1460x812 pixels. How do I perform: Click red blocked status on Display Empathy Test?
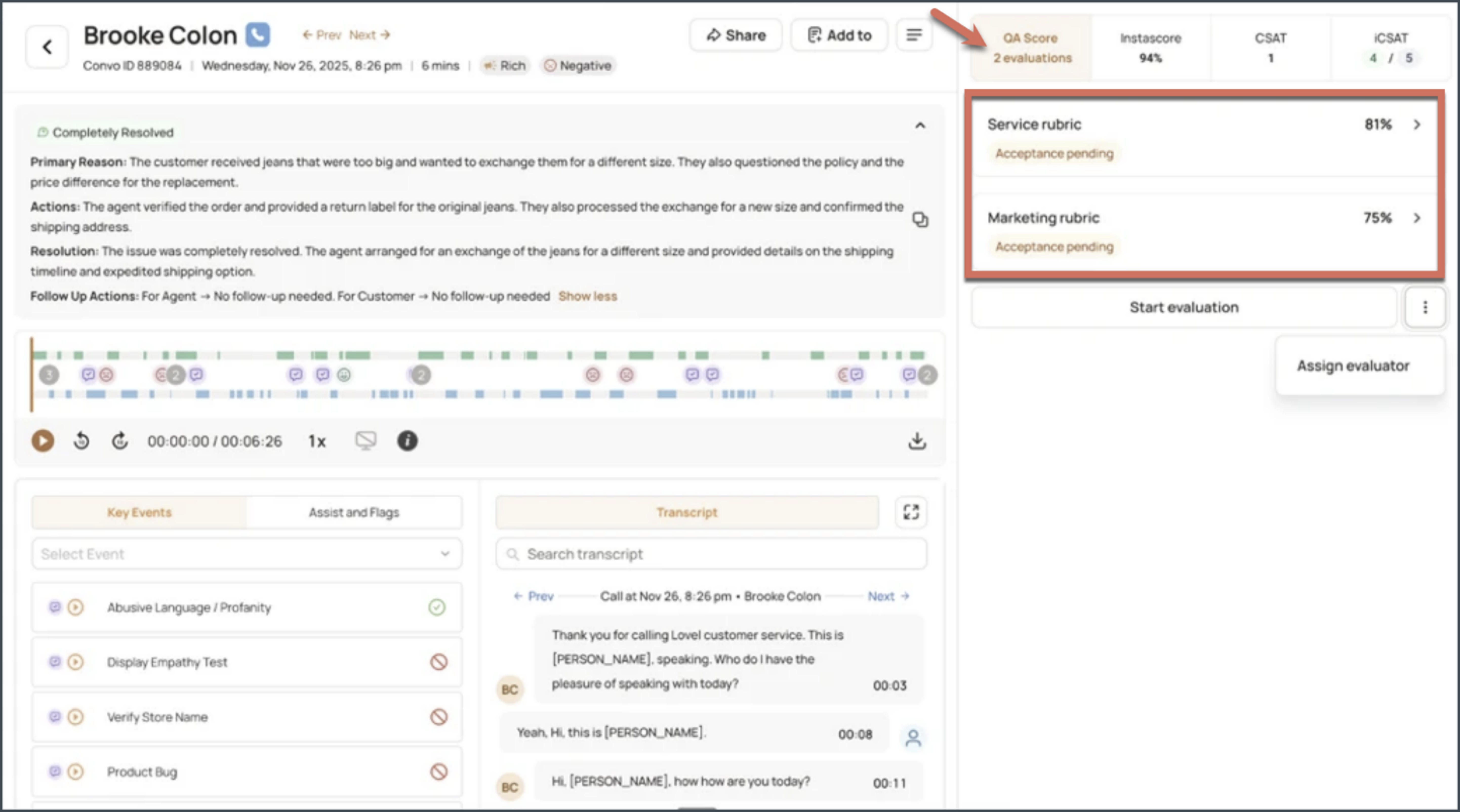[439, 662]
